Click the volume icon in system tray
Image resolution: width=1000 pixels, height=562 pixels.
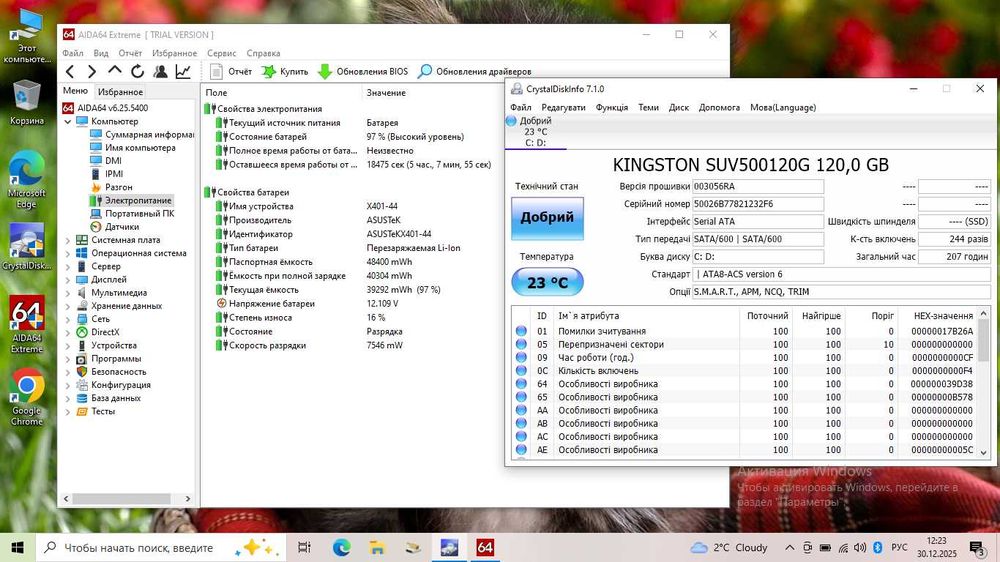tap(860, 547)
